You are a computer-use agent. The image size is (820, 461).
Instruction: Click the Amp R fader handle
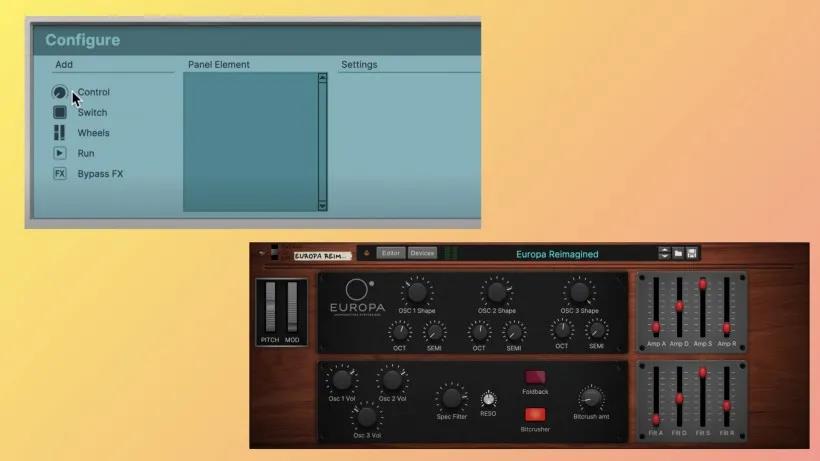point(726,328)
